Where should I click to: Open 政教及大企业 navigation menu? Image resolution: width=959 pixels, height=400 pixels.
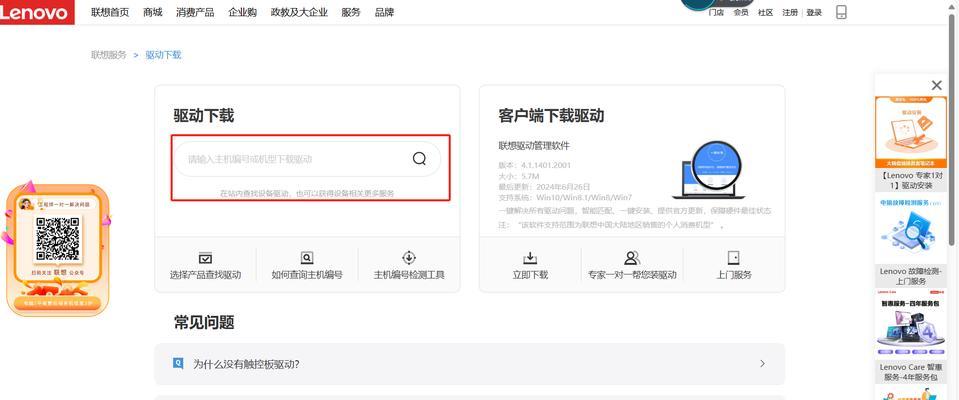pyautogui.click(x=299, y=12)
